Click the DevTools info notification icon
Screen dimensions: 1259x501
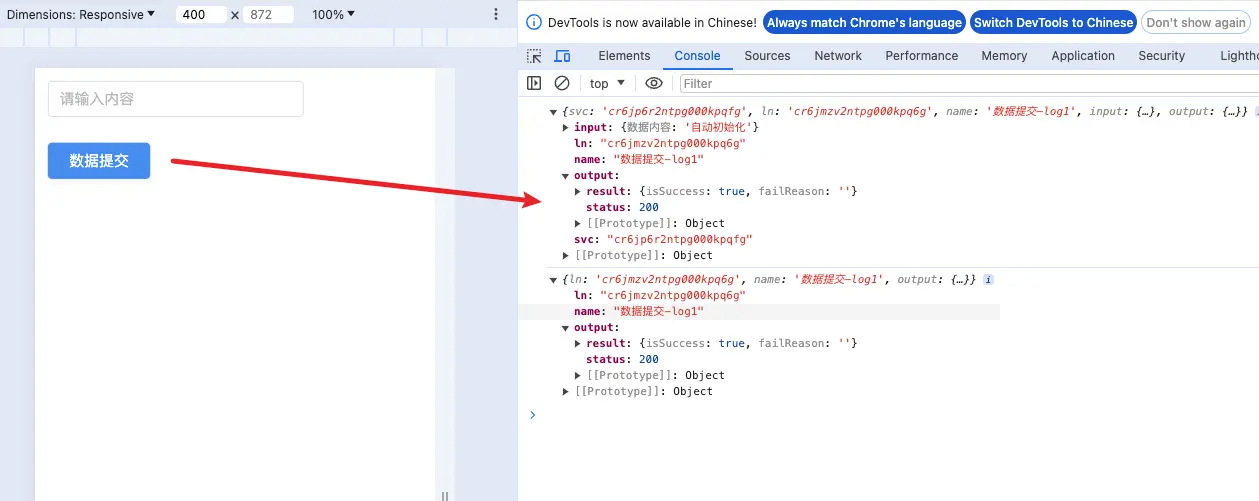[534, 22]
